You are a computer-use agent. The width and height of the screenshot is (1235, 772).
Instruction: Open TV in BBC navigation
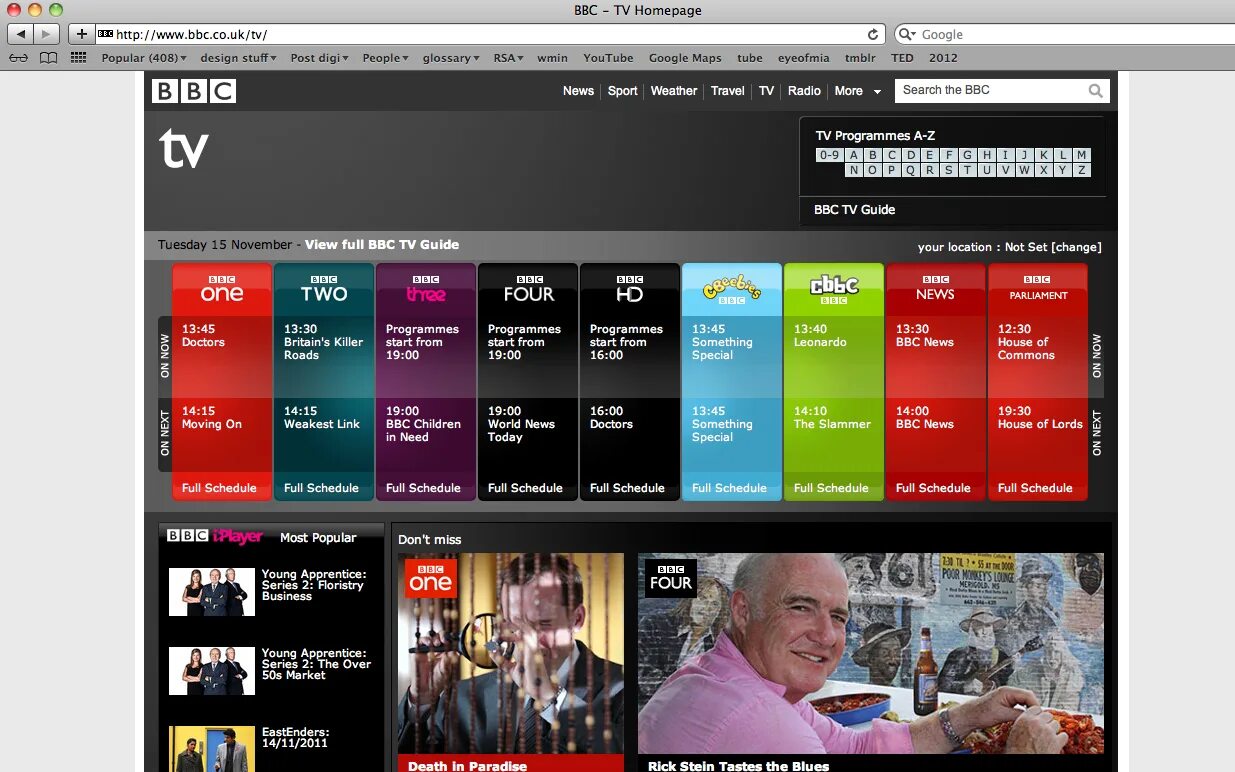tap(766, 91)
